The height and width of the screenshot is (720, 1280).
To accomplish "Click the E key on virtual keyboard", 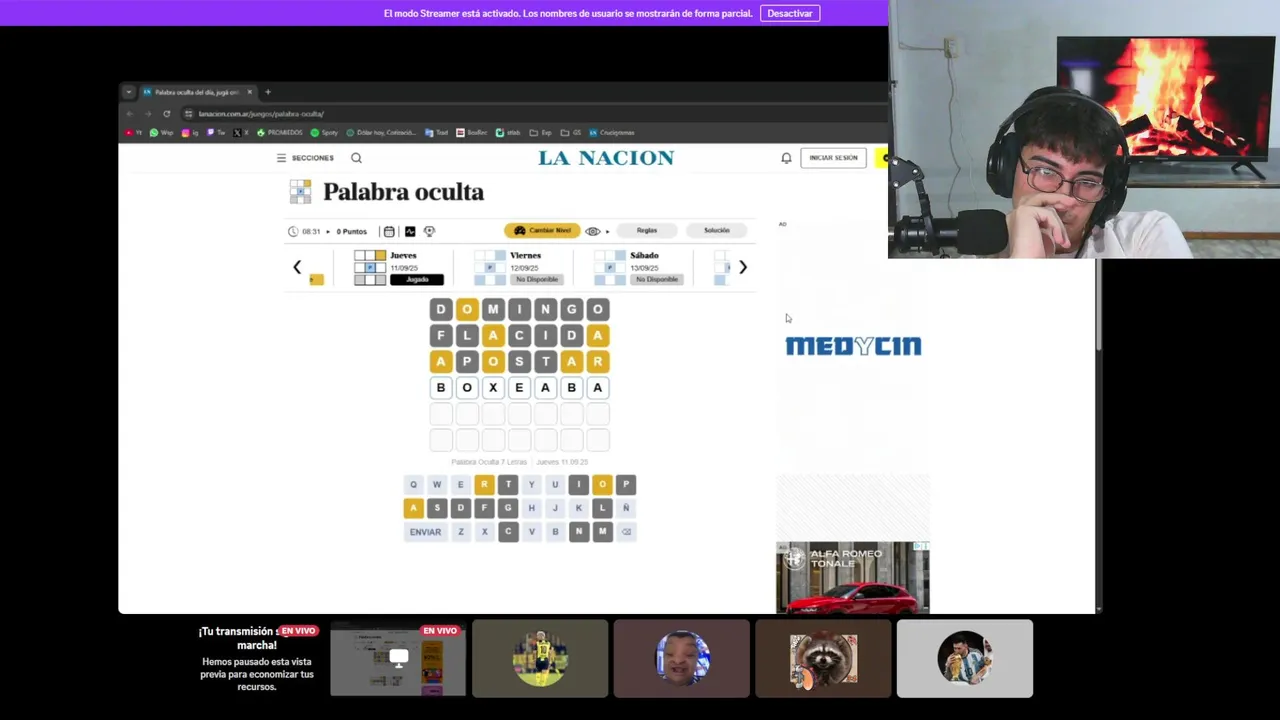I will [460, 484].
